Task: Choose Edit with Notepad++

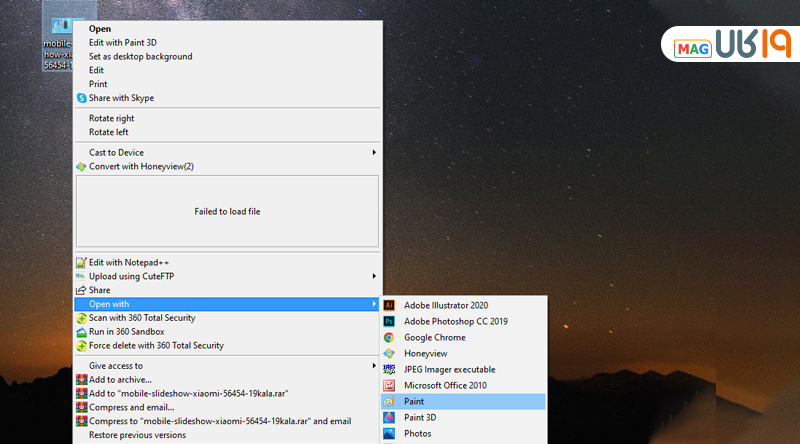Action: [228, 263]
